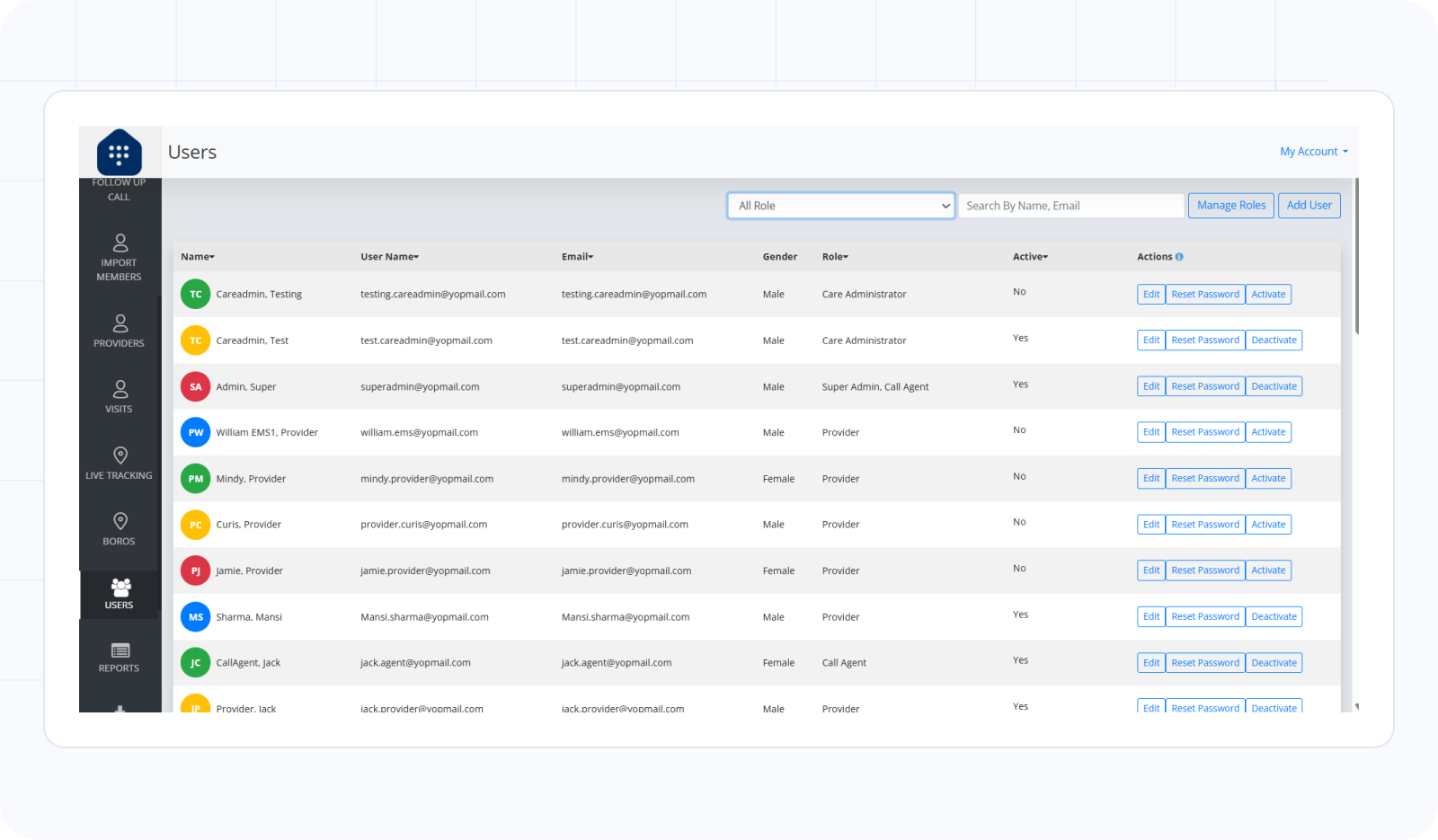This screenshot has height=840, width=1438.
Task: Go to Visits in sidebar
Action: (120, 389)
